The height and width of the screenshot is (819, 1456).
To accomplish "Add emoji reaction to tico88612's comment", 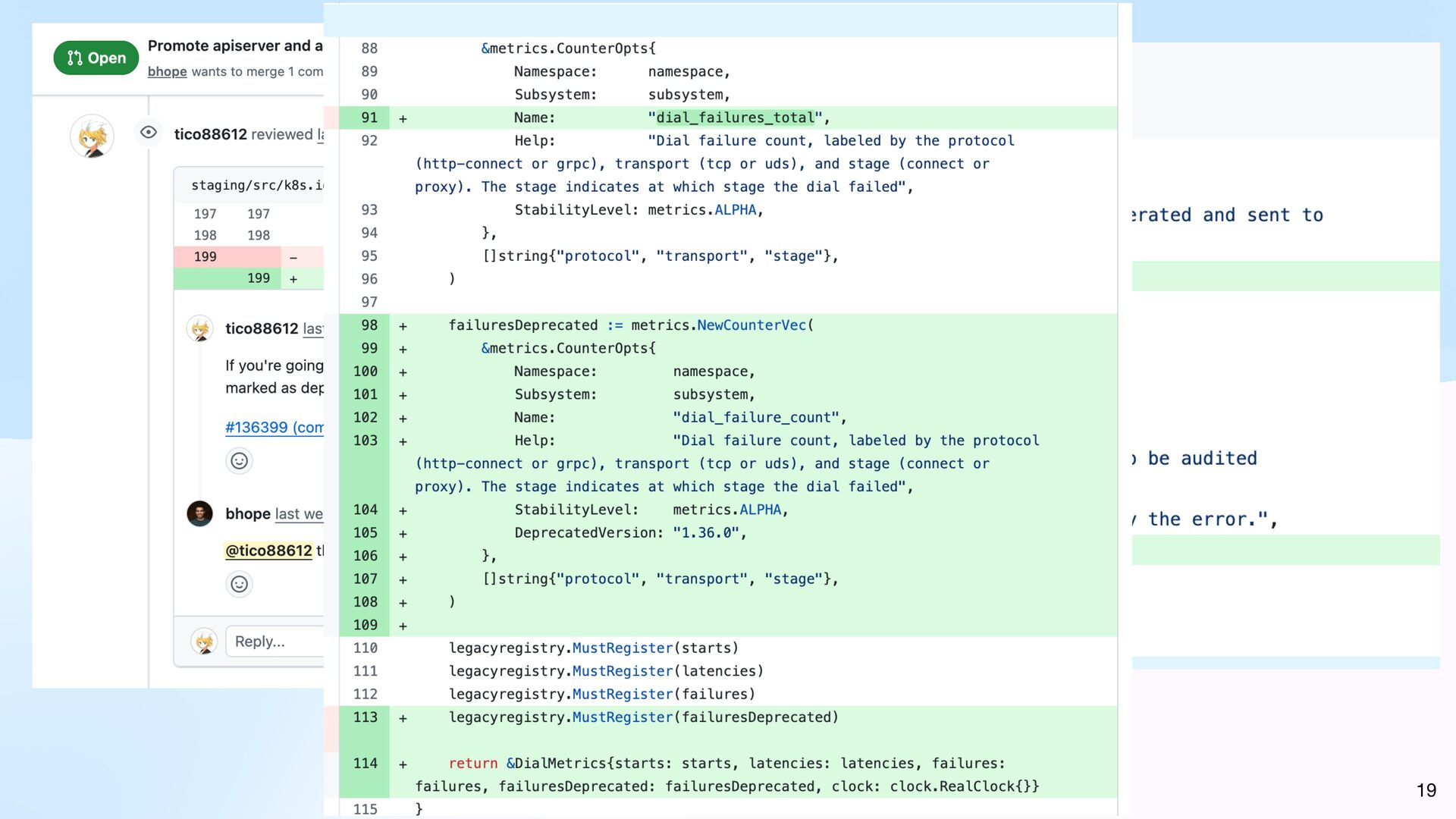I will [239, 461].
